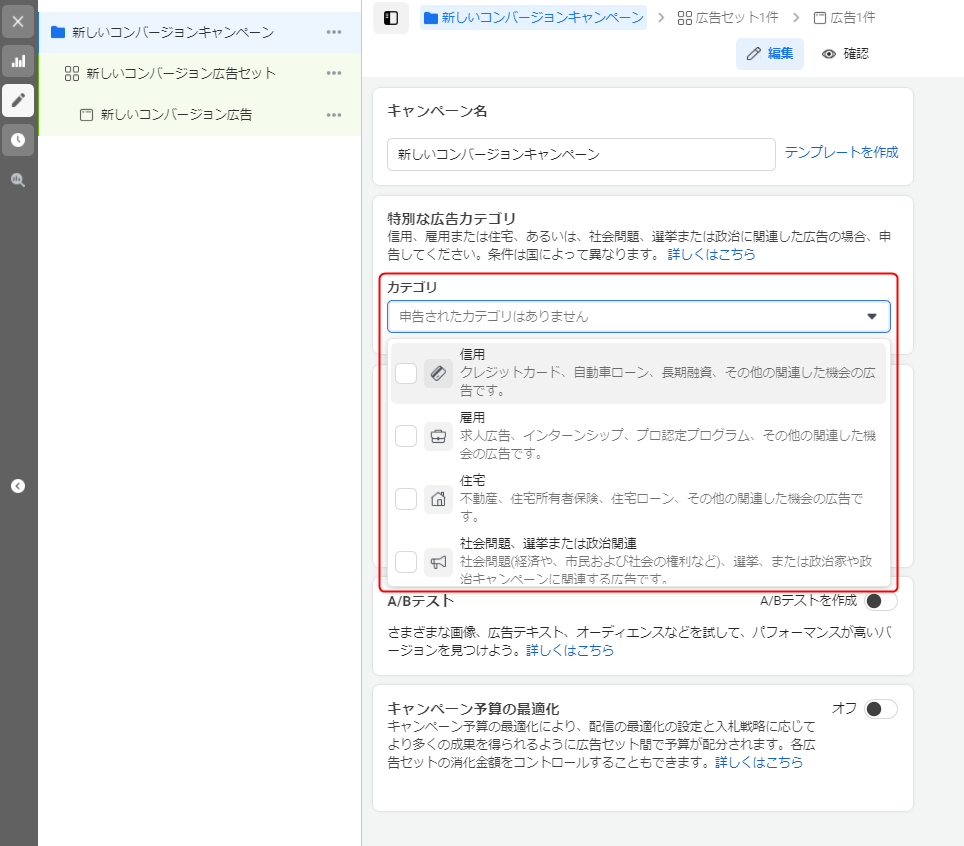The image size is (964, 846).
Task: Check the 信用 category checkbox
Action: (x=406, y=373)
